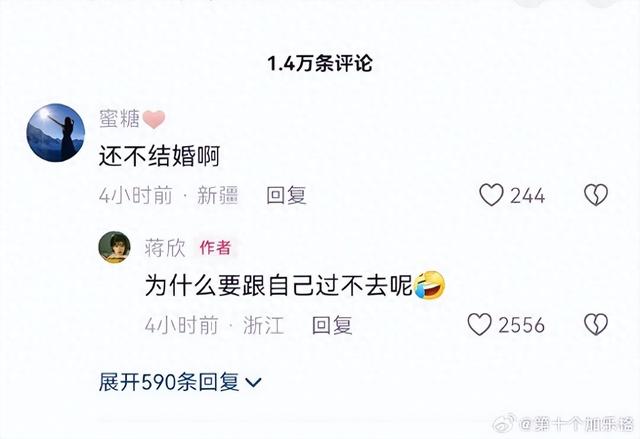This screenshot has width=640, height=439.
Task: Dislike 蒋欣's reply with broken heart
Action: click(596, 324)
